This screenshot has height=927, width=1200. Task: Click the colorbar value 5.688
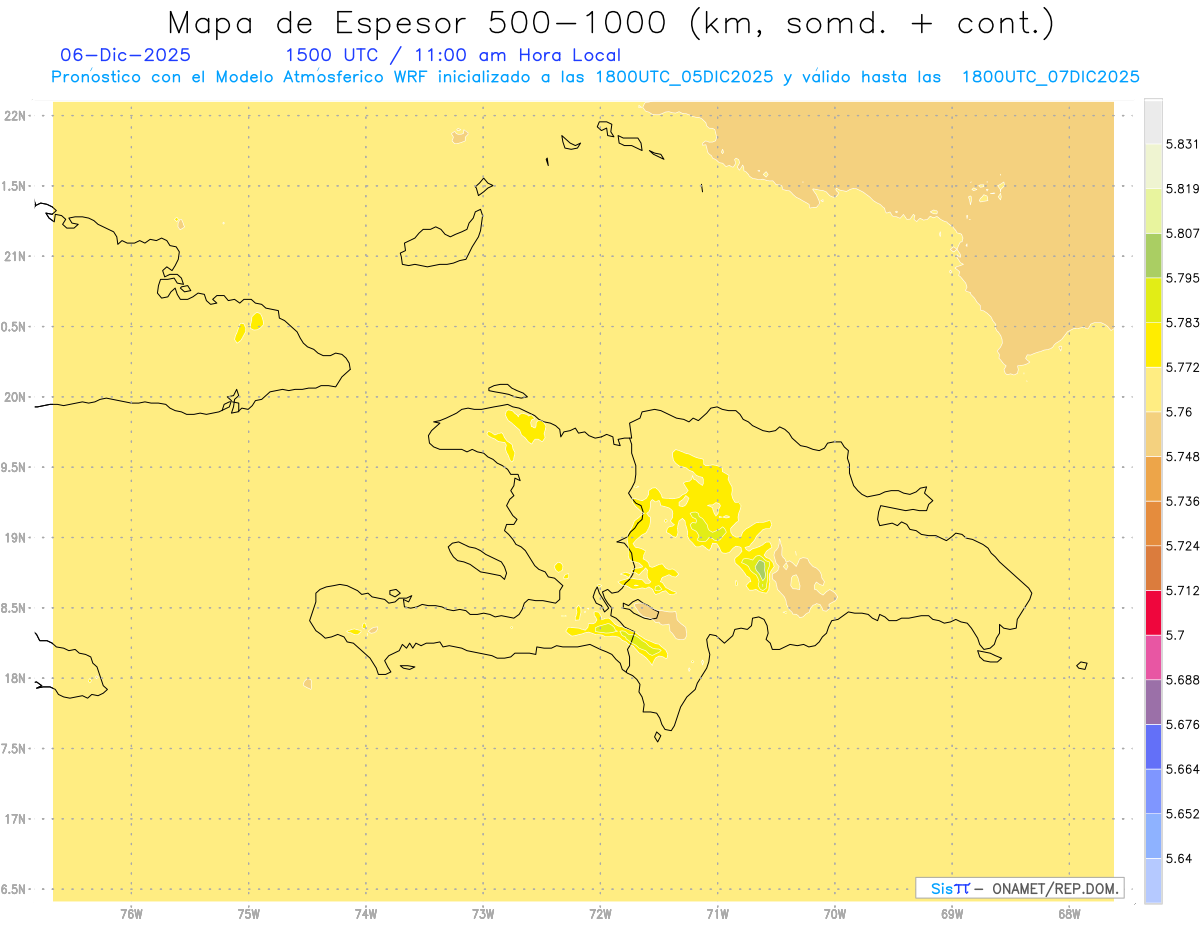pyautogui.click(x=1183, y=680)
